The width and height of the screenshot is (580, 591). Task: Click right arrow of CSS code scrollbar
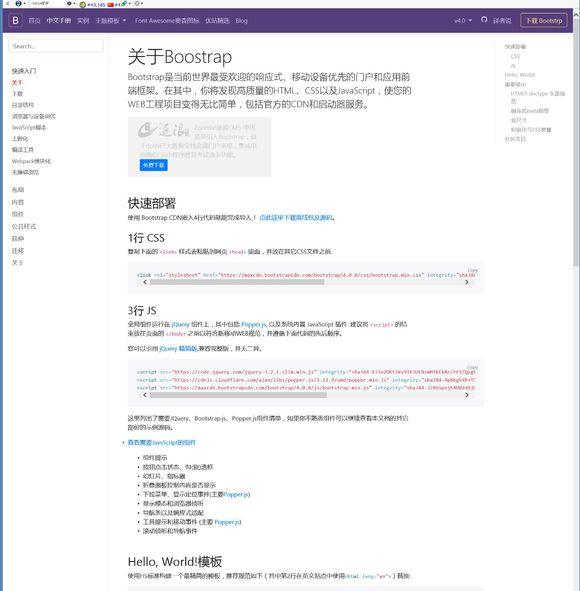click(467, 282)
